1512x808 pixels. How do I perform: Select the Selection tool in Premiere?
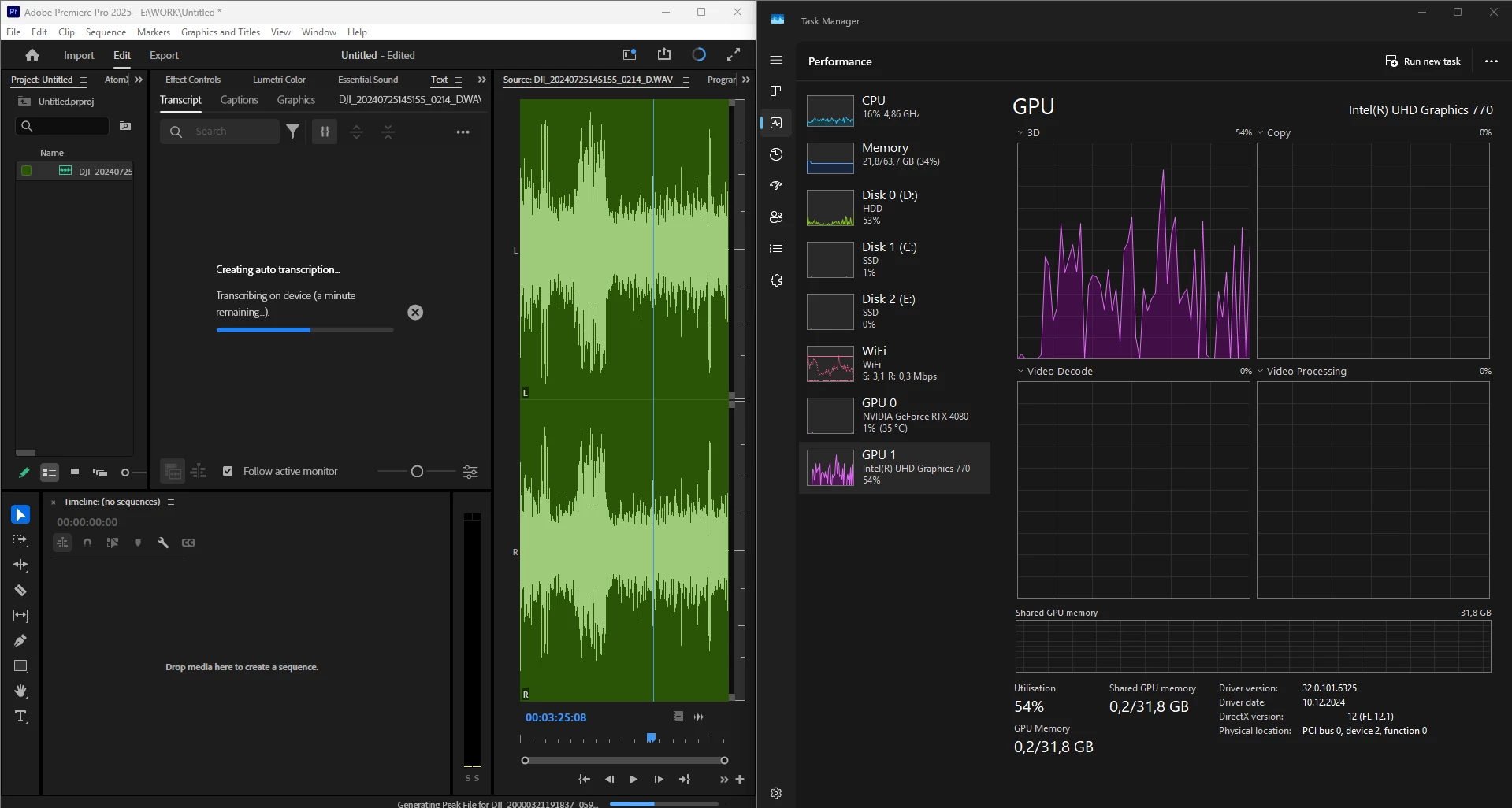tap(20, 514)
